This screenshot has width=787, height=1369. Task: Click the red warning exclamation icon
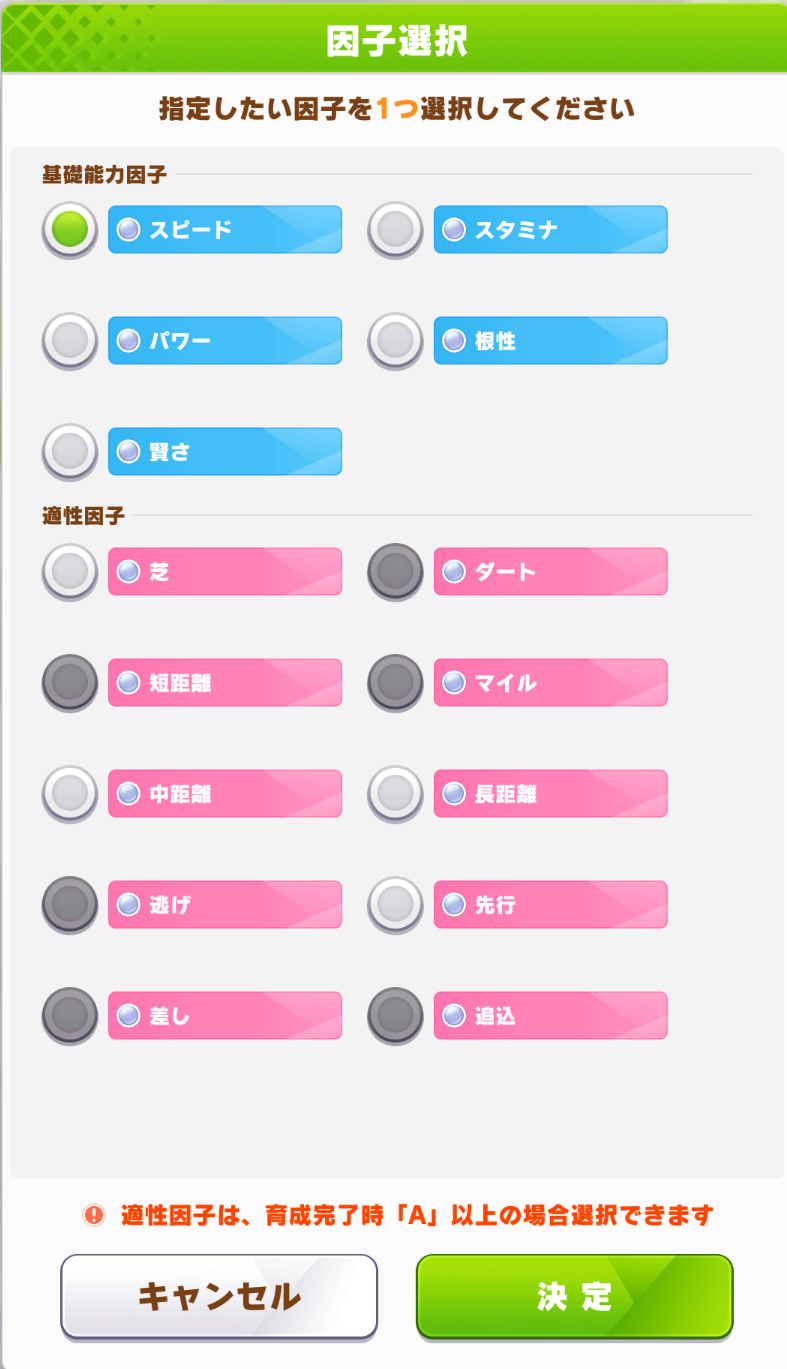pos(94,1215)
